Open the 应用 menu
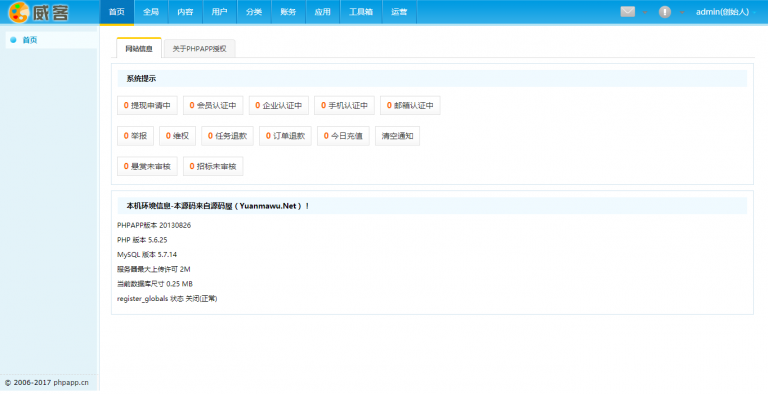This screenshot has width=768, height=394. [322, 12]
